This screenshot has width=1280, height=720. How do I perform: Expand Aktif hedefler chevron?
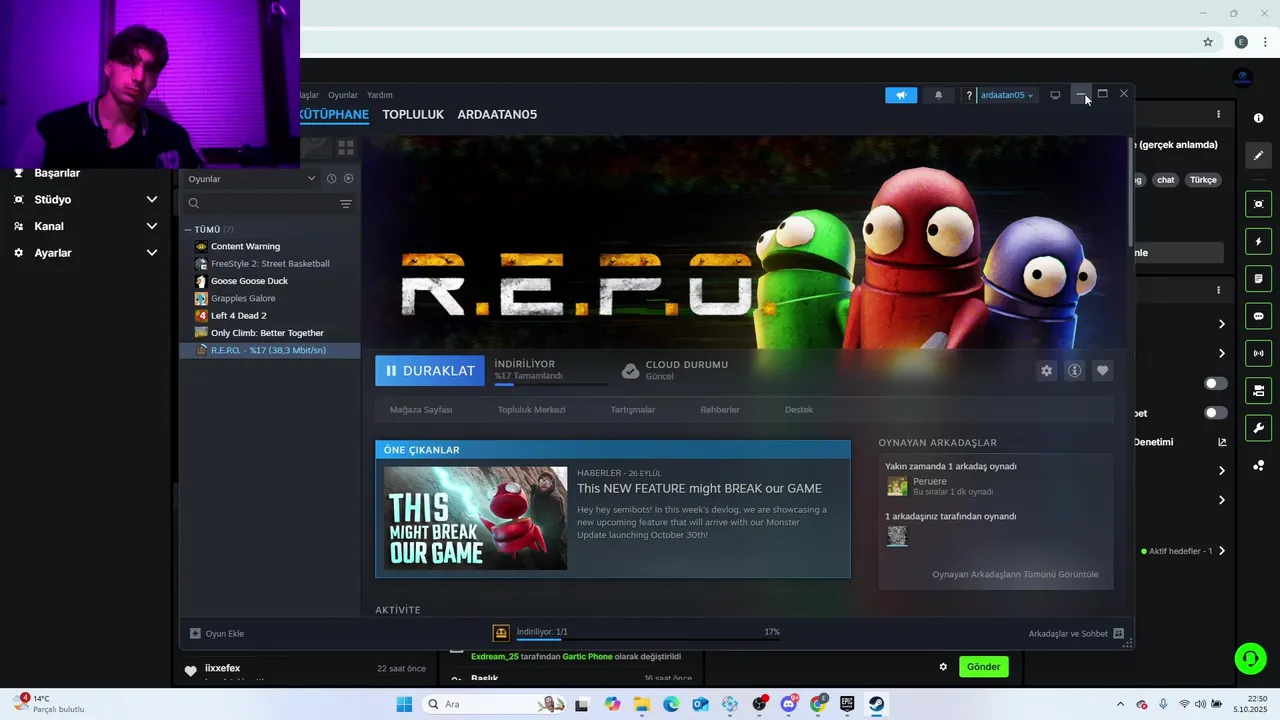tap(1221, 551)
